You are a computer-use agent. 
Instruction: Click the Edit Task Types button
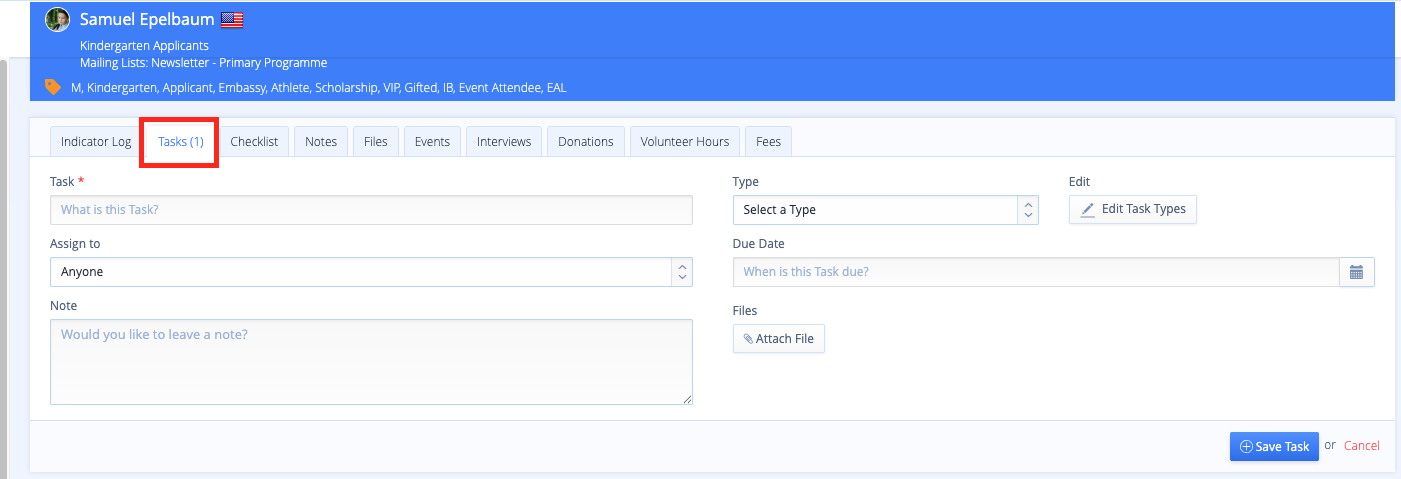coord(1133,210)
